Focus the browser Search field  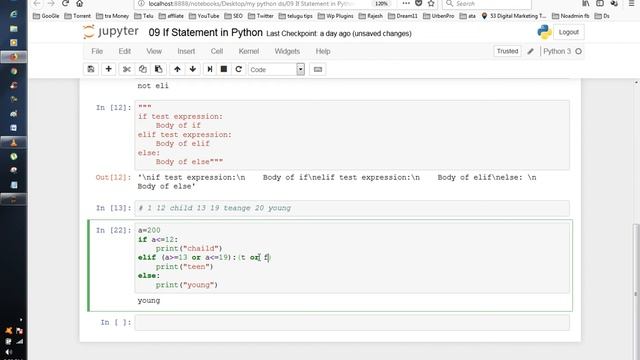[487, 3]
